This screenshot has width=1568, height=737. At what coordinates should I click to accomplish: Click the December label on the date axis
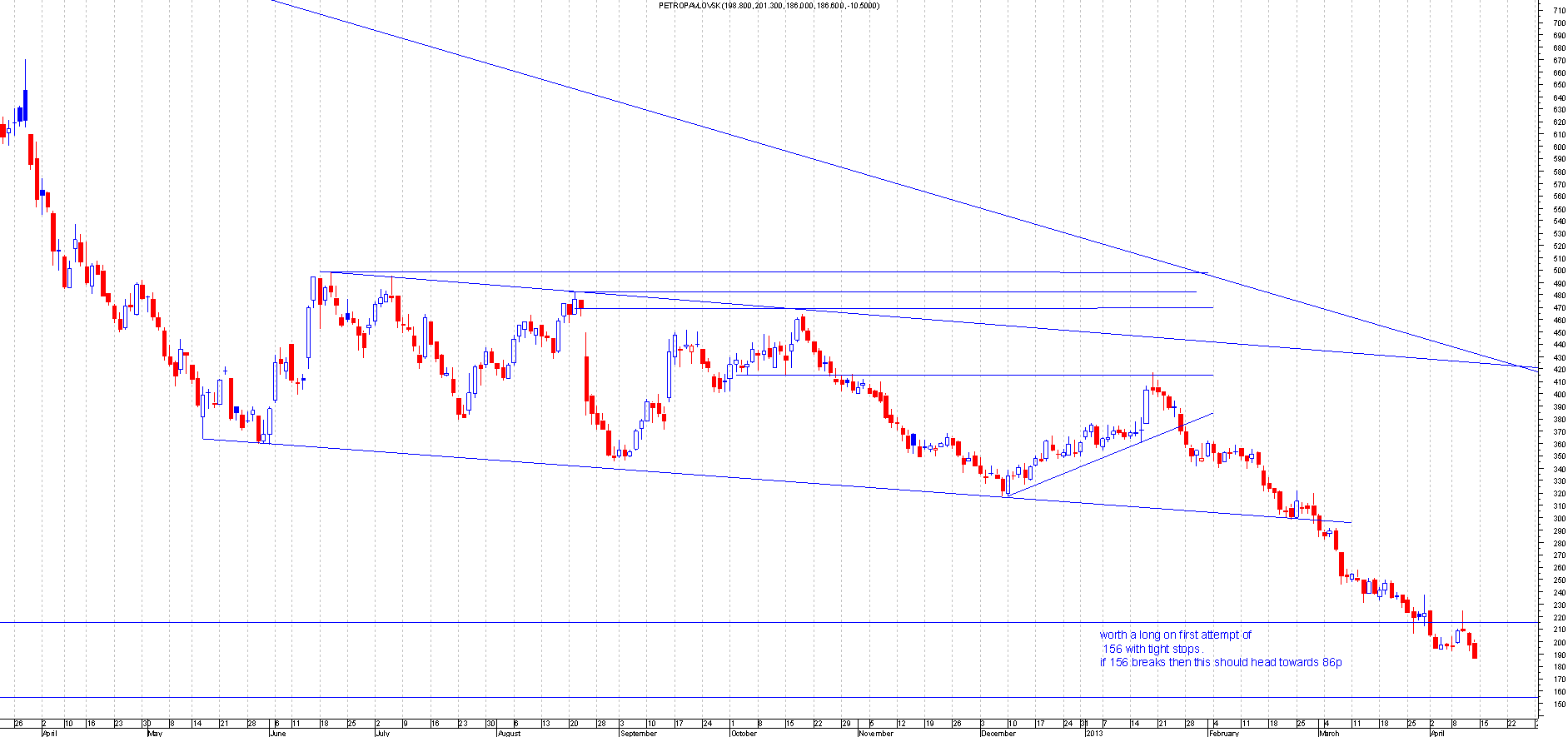[x=998, y=734]
